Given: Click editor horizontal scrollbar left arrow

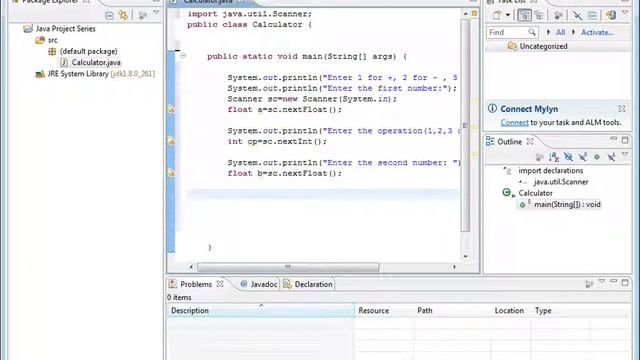Looking at the screenshot, I should (x=191, y=267).
